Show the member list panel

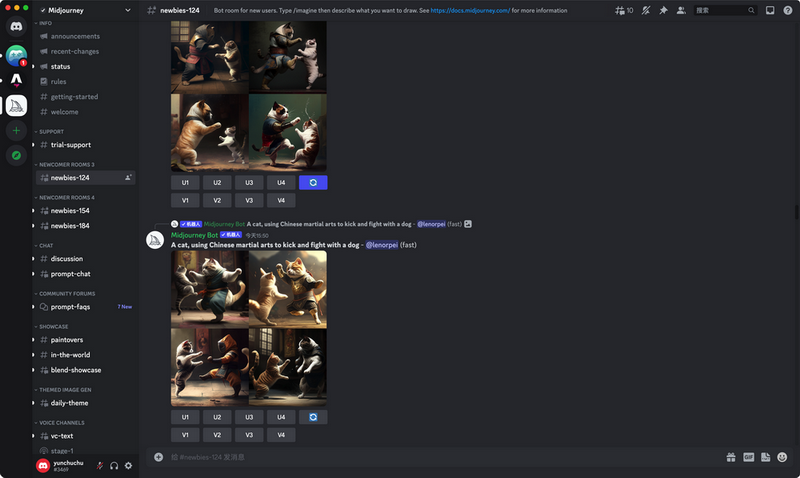681,10
